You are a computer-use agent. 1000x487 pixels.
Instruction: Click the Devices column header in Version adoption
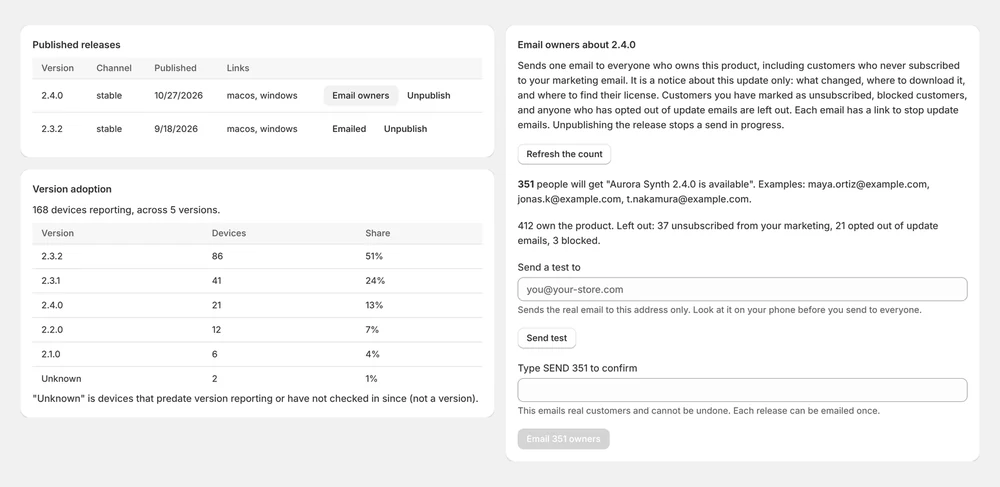pyautogui.click(x=229, y=233)
